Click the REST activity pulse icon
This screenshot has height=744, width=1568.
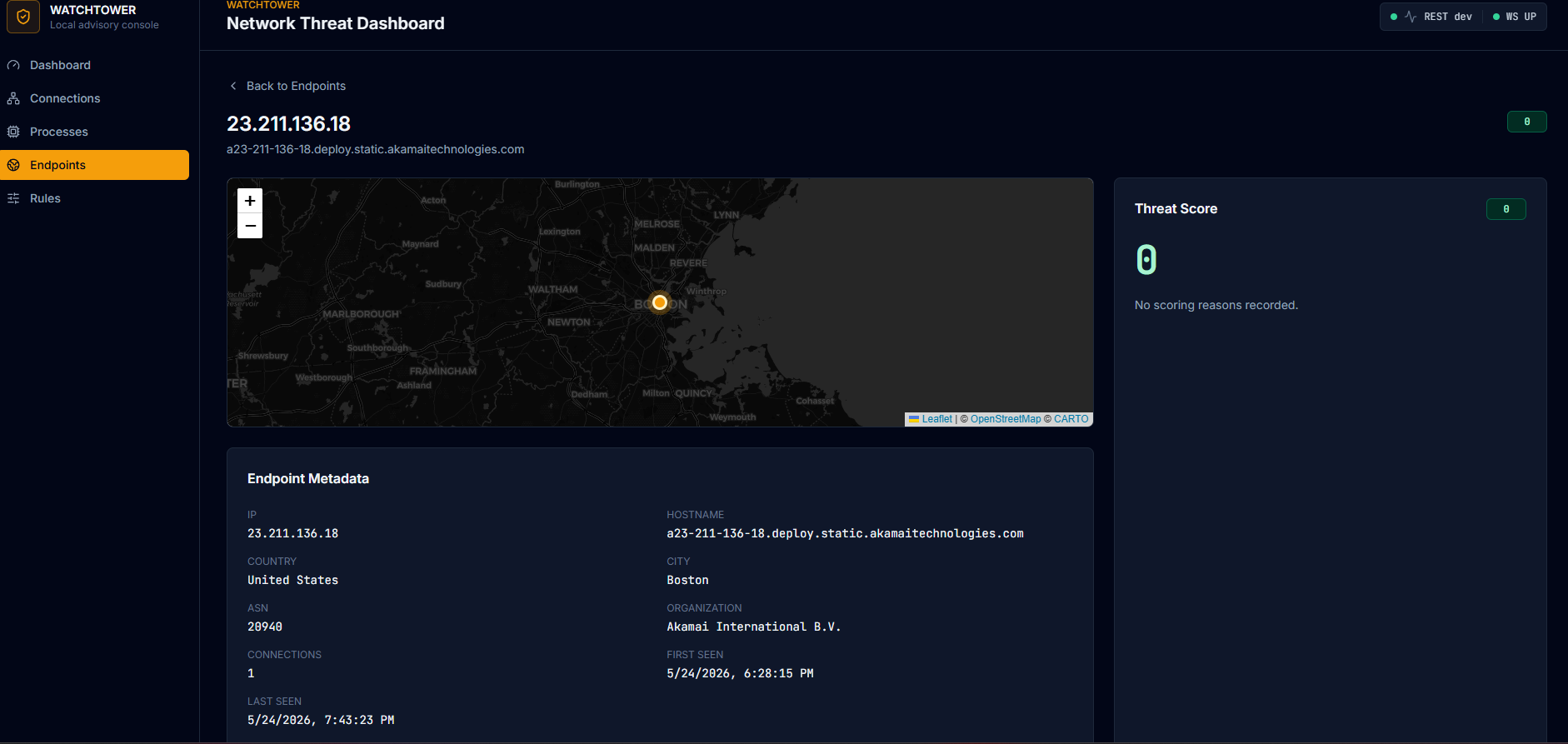pyautogui.click(x=1411, y=17)
